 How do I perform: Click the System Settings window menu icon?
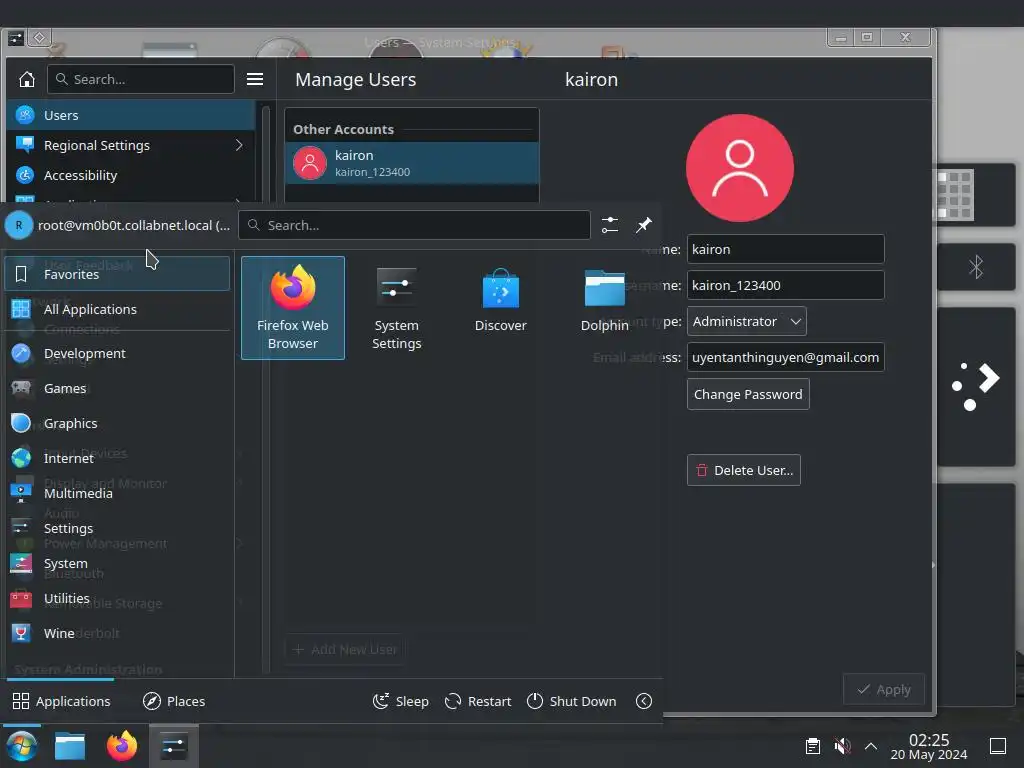pyautogui.click(x=16, y=38)
